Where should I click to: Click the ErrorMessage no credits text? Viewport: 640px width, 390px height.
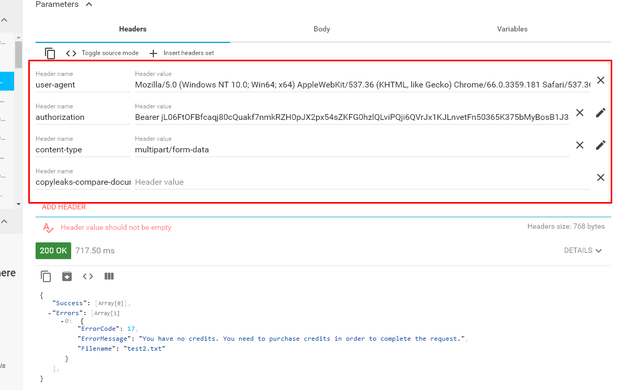[302, 339]
